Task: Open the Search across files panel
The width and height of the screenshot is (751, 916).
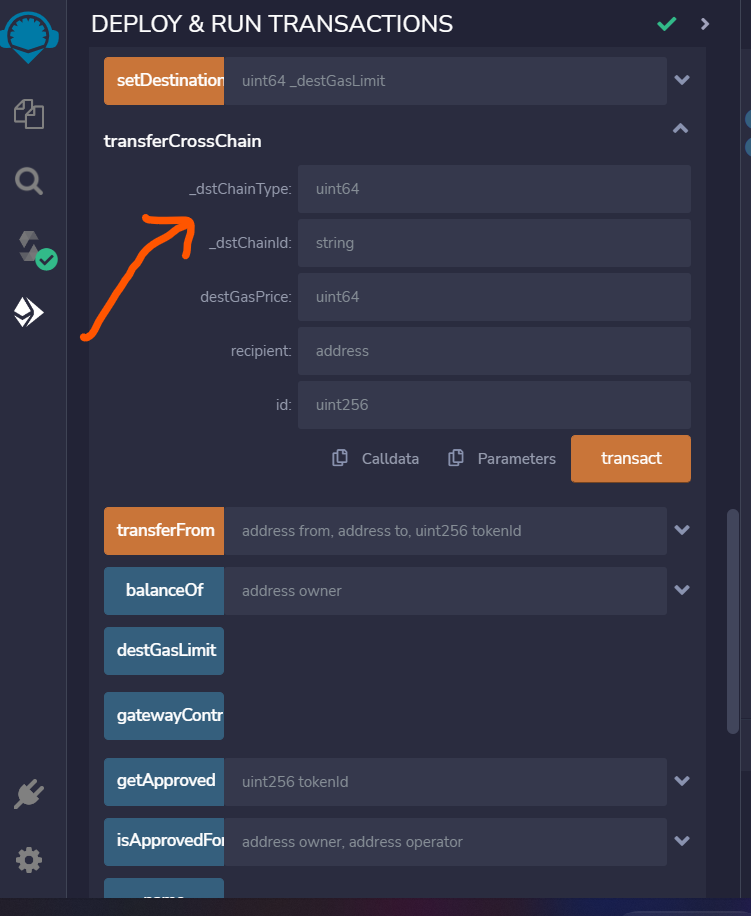Action: [29, 182]
